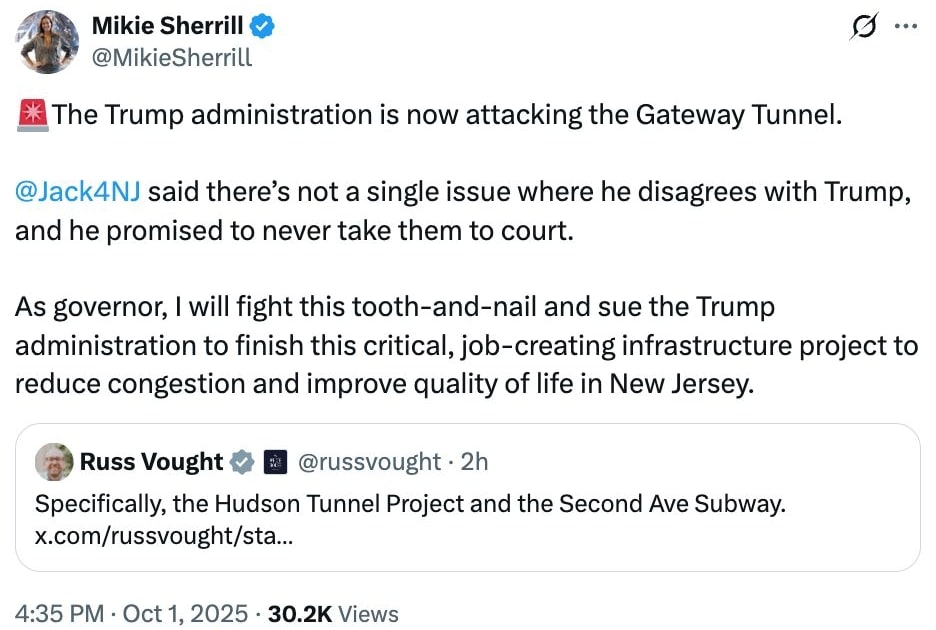Click the "2h" timestamp in quoted post
The height and width of the screenshot is (630, 936).
[x=474, y=461]
